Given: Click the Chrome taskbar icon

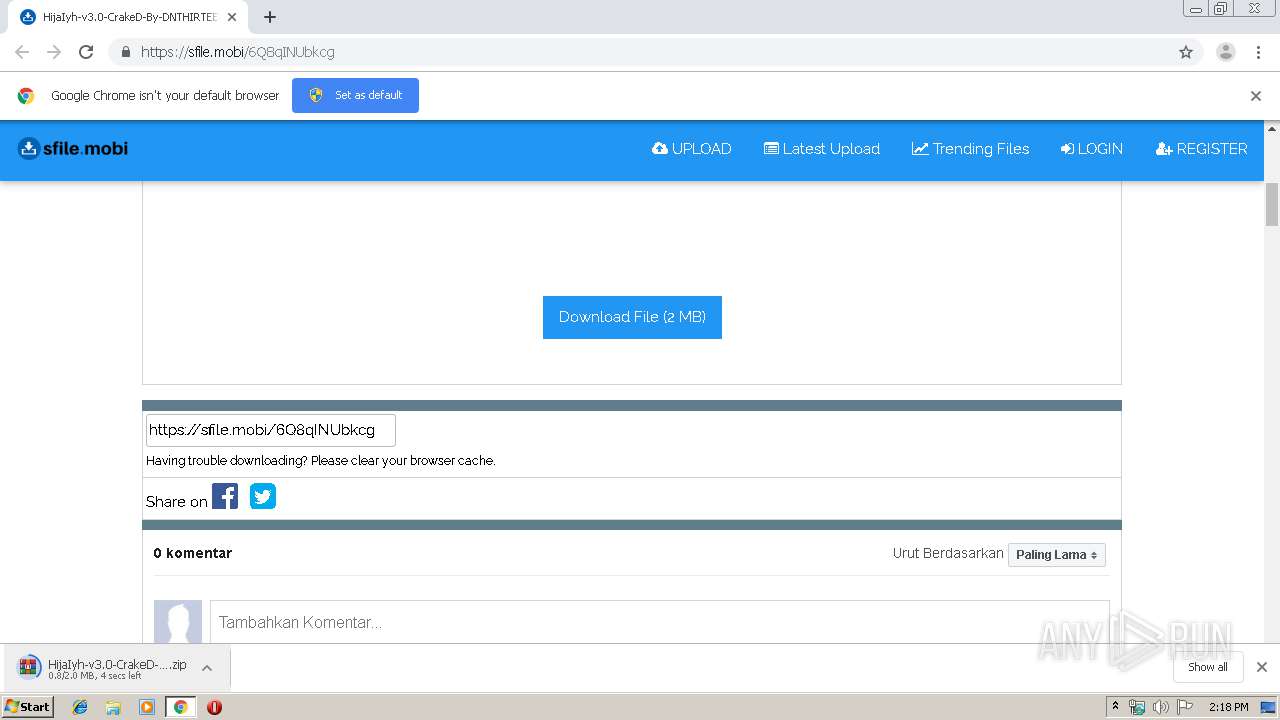Looking at the screenshot, I should (180, 707).
